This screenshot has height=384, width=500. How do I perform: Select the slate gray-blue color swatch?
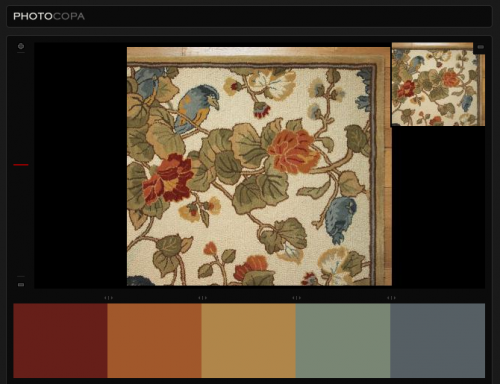click(x=438, y=341)
